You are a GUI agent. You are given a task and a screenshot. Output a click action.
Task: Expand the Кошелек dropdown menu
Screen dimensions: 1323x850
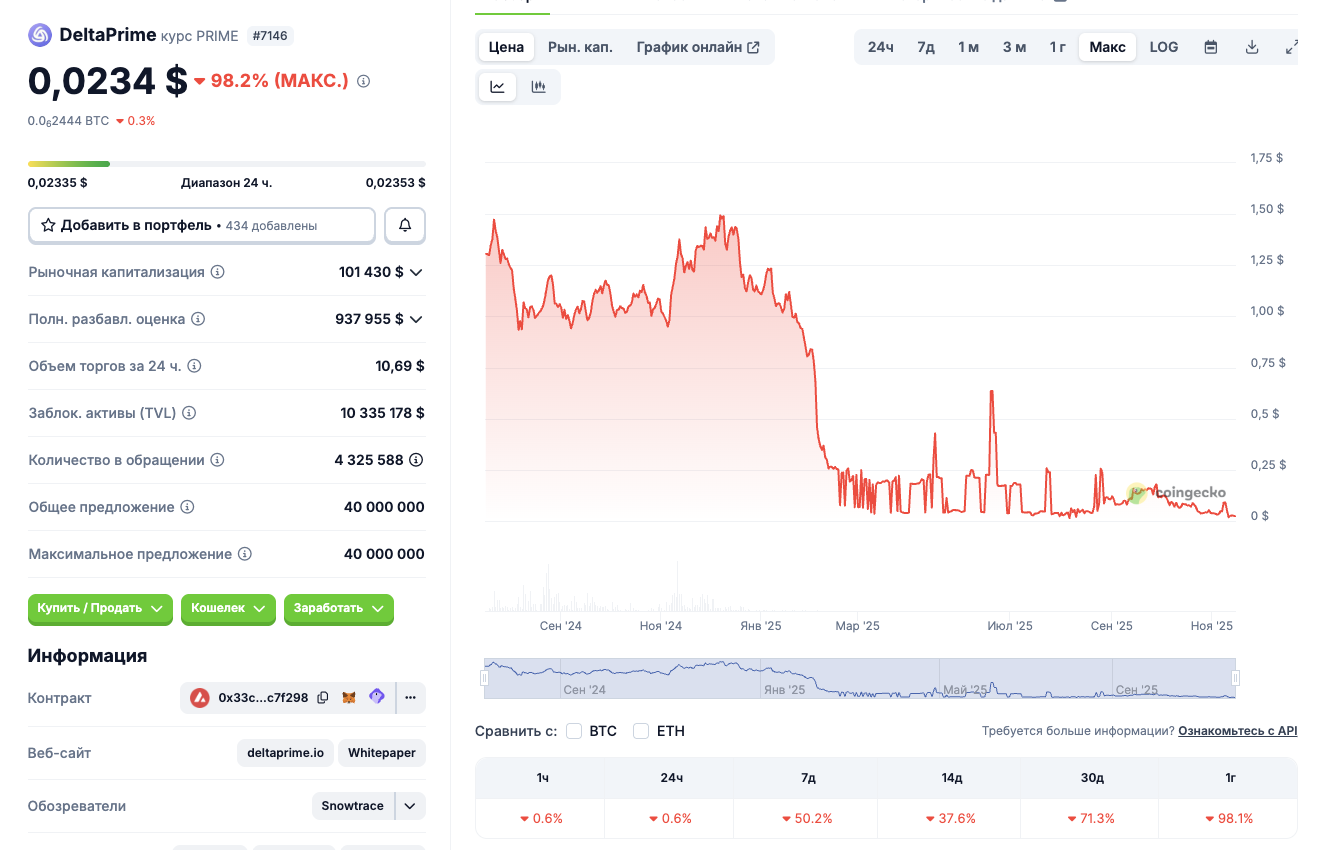click(x=228, y=608)
